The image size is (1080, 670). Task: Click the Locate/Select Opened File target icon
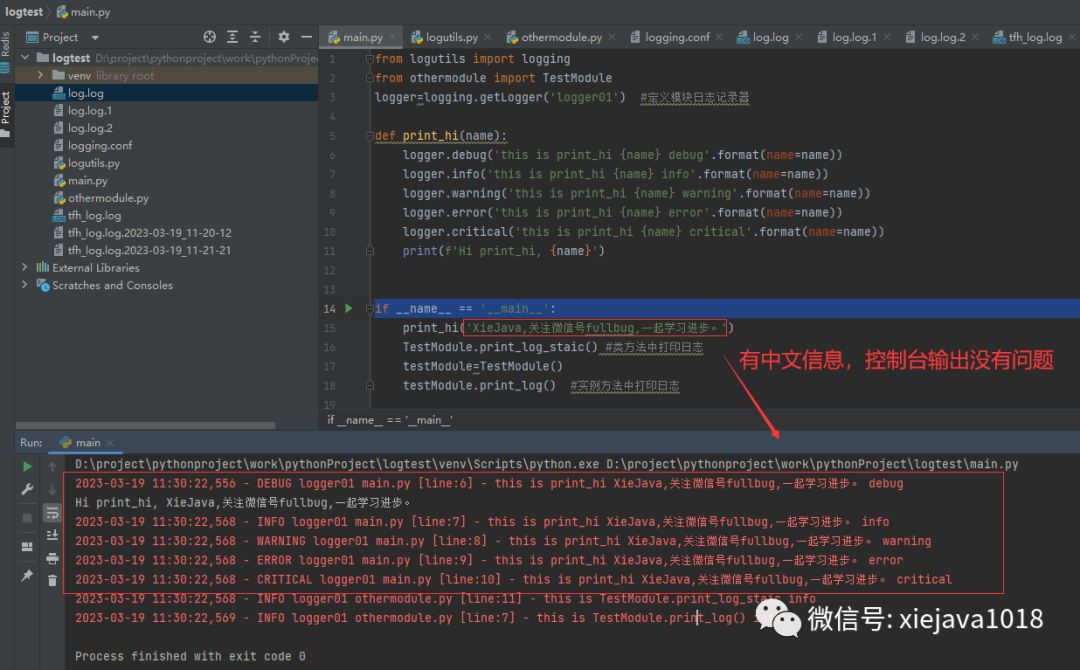pos(209,37)
